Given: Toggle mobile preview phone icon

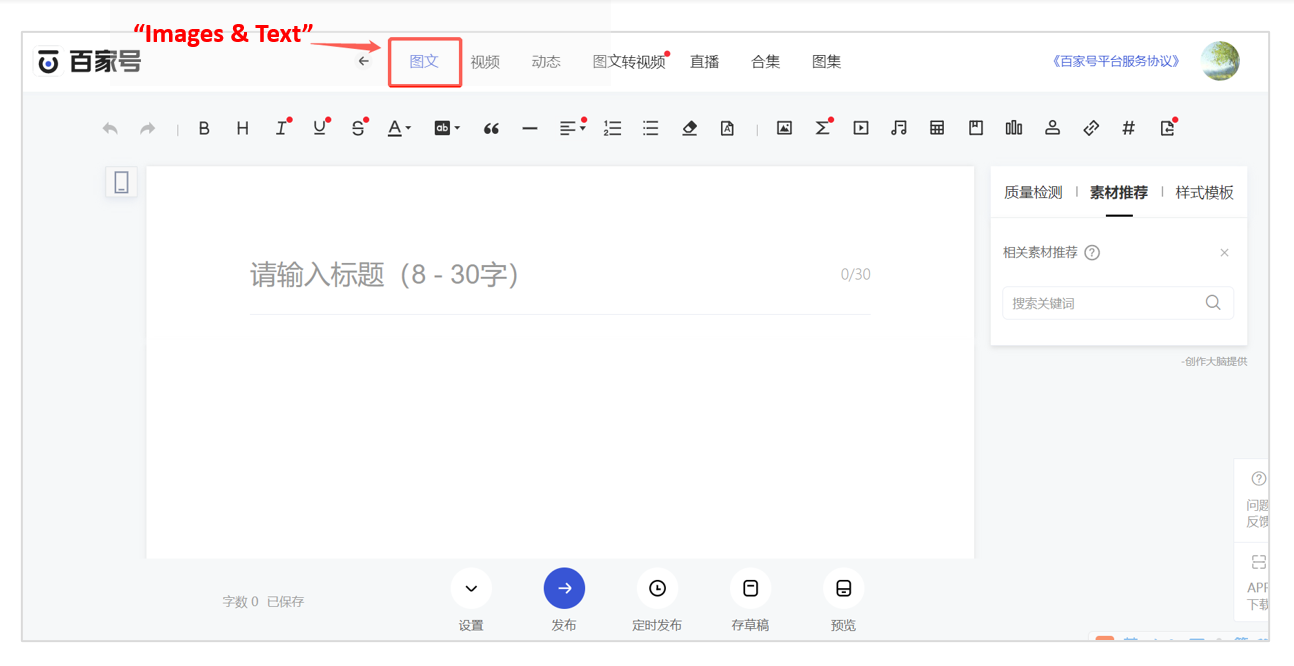Looking at the screenshot, I should 121,182.
